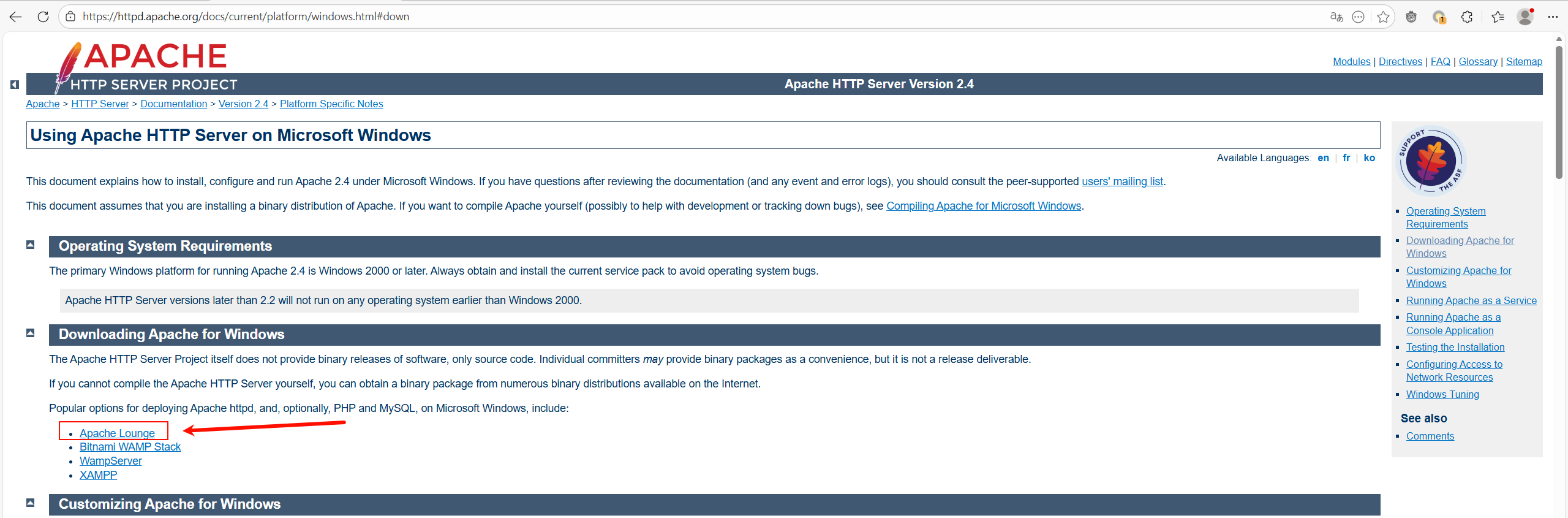The height and width of the screenshot is (518, 1568).
Task: Click the left arrow icon beside header
Action: click(x=15, y=85)
